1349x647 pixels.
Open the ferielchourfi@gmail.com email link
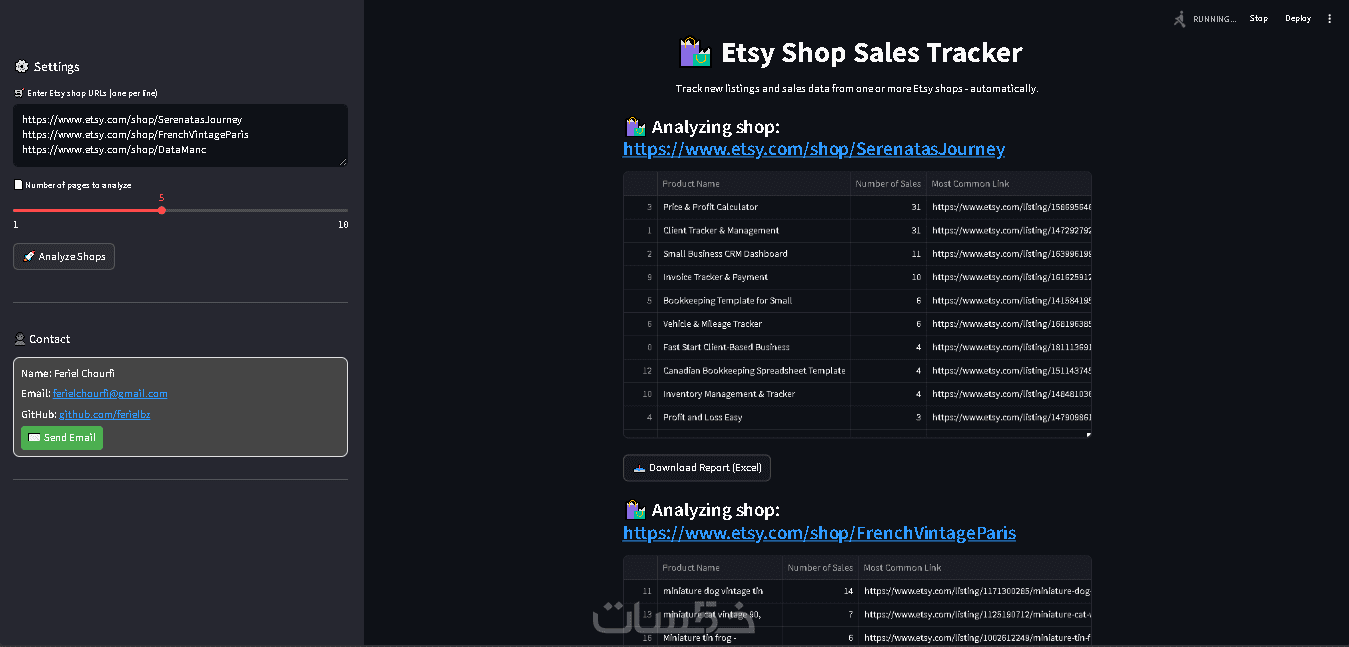pos(110,394)
